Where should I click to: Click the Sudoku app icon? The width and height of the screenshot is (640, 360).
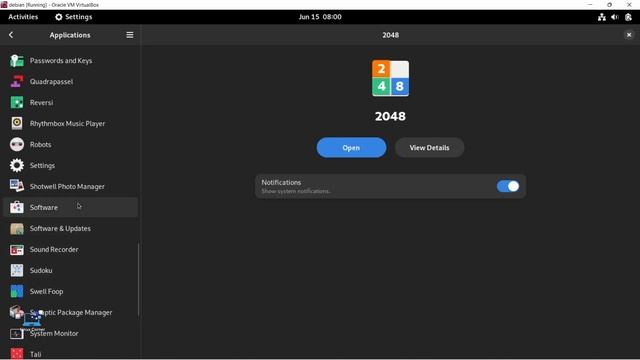(x=17, y=270)
